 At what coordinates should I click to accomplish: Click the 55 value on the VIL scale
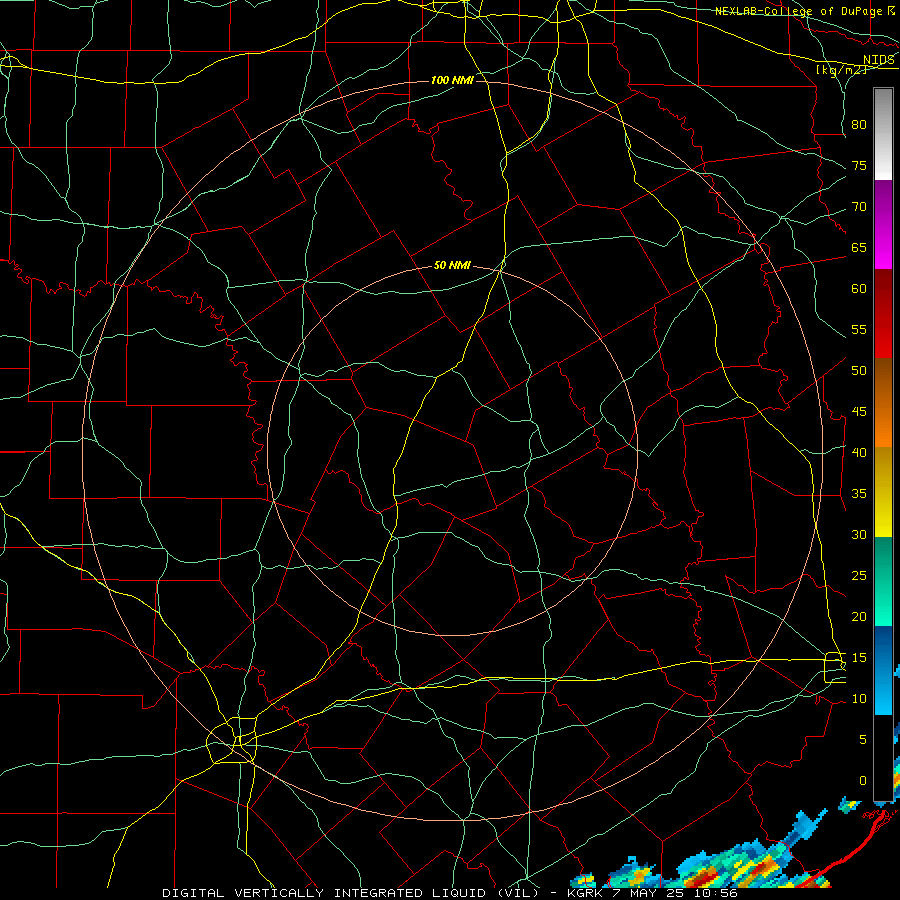tap(859, 329)
